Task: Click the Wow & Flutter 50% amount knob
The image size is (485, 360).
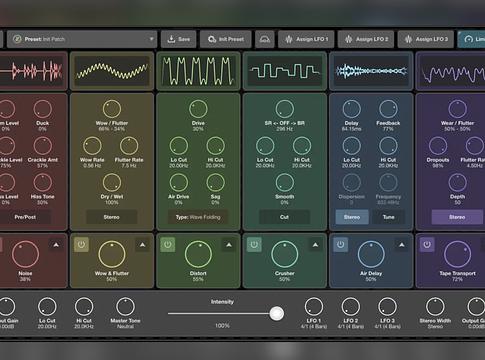Action: pos(112,254)
